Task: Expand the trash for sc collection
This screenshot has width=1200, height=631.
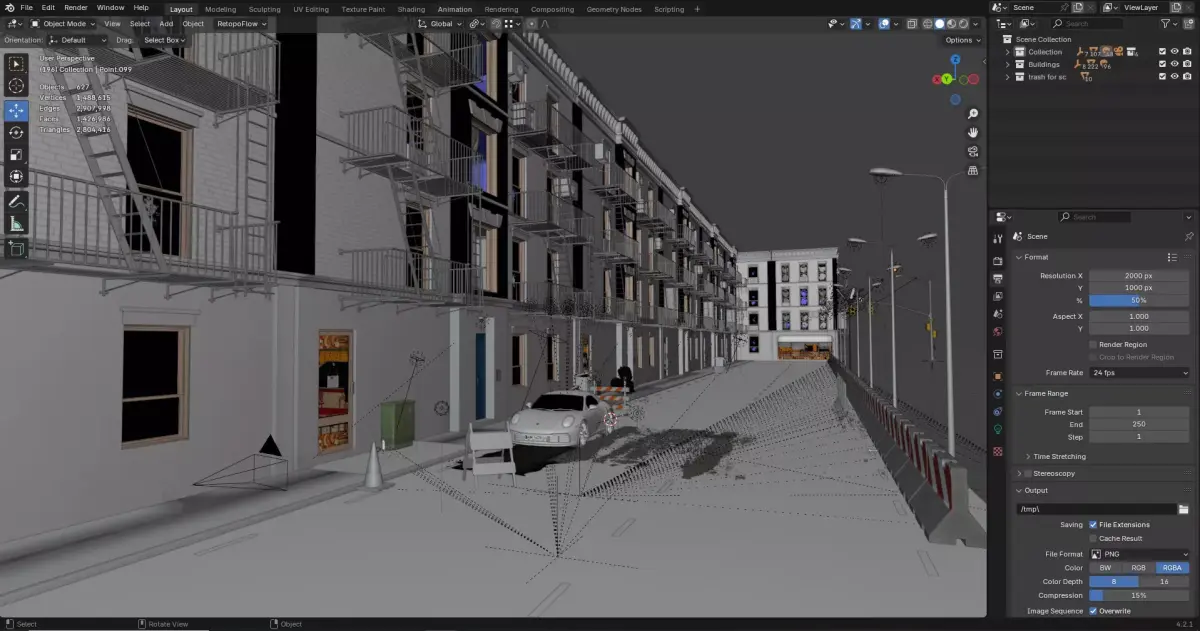Action: click(1008, 77)
